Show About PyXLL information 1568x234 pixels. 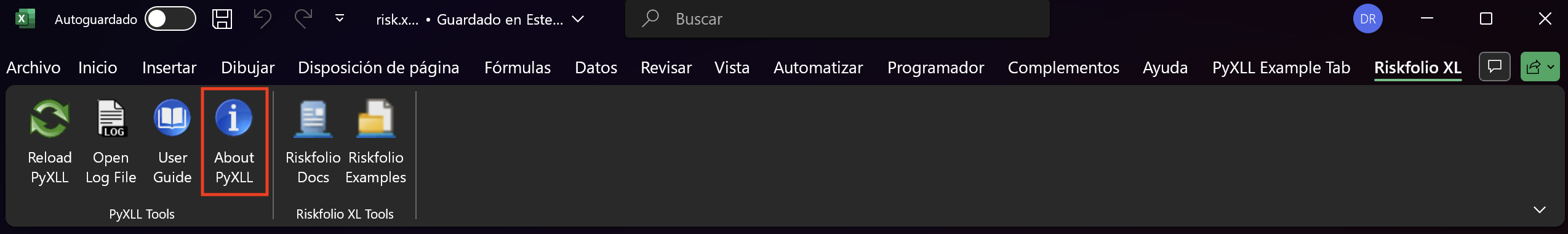tap(234, 143)
